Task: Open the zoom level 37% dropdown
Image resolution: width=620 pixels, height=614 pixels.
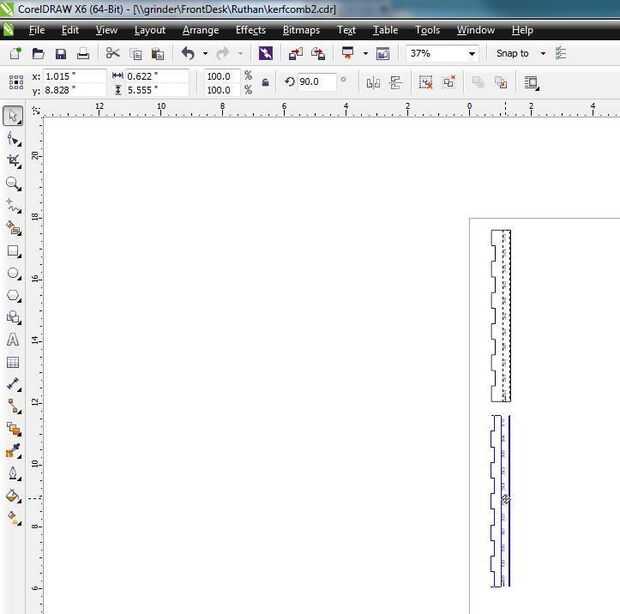Action: pyautogui.click(x=472, y=53)
